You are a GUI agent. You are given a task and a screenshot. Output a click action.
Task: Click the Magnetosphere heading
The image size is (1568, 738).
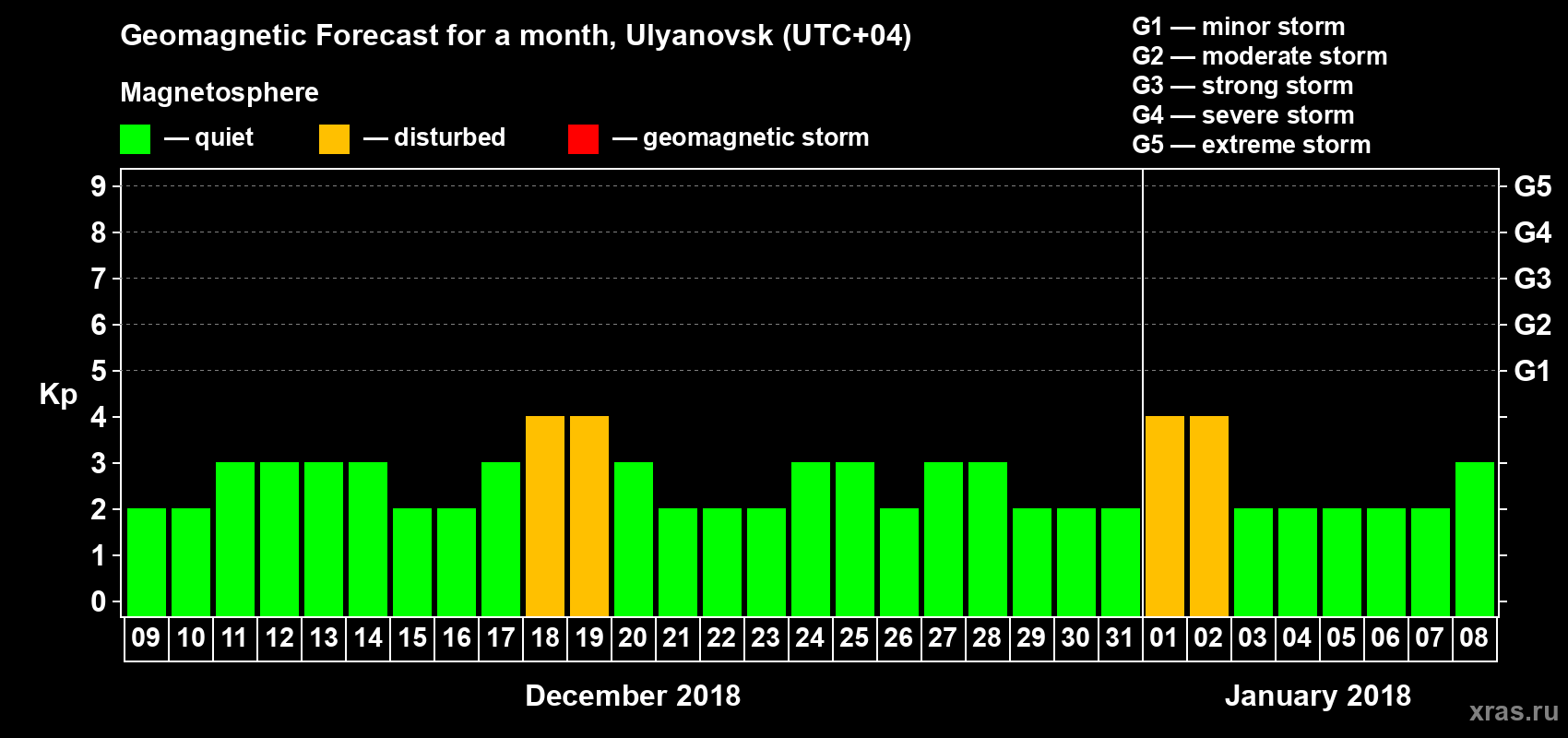click(x=220, y=93)
